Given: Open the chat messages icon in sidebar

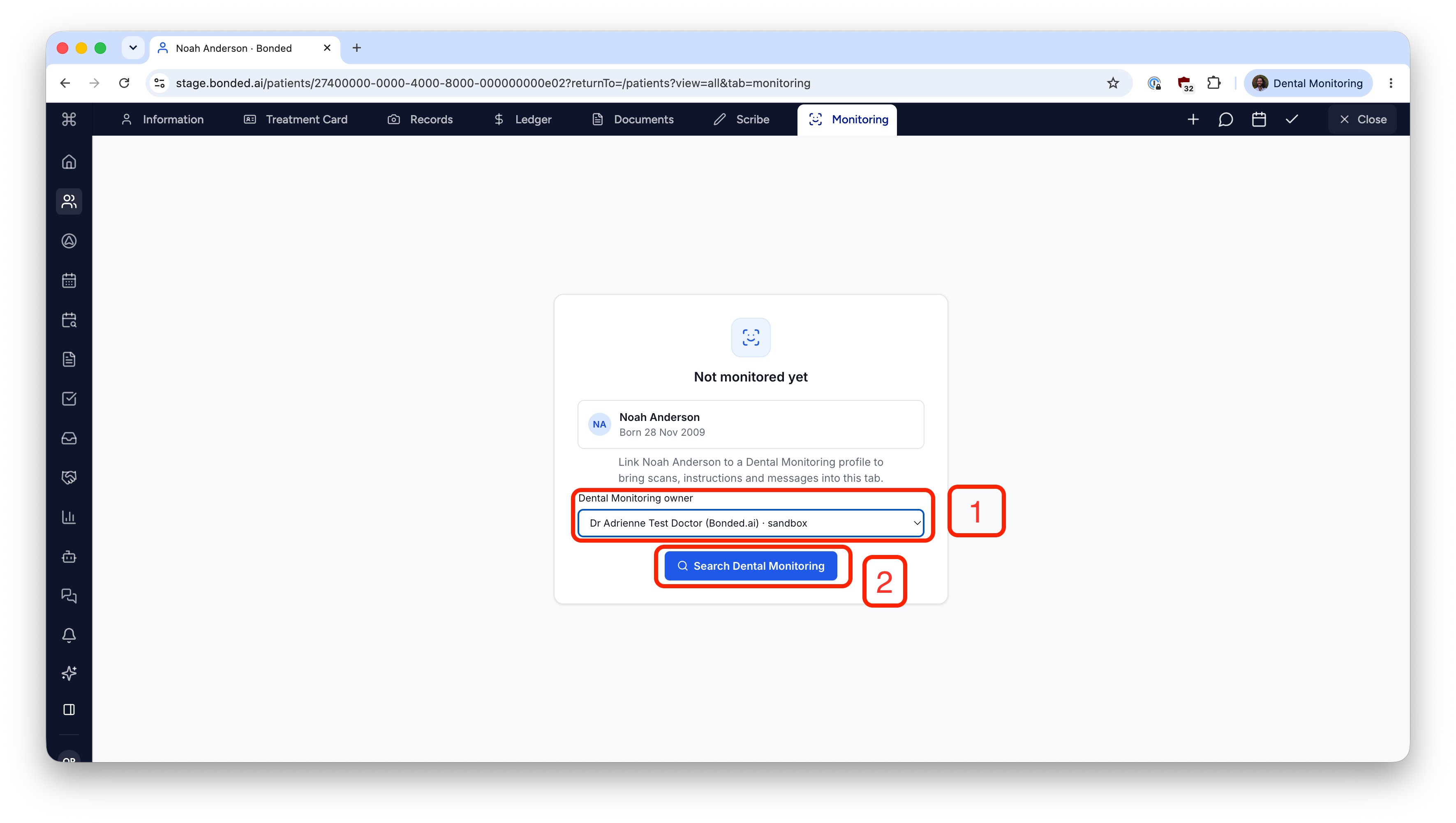Looking at the screenshot, I should point(69,596).
